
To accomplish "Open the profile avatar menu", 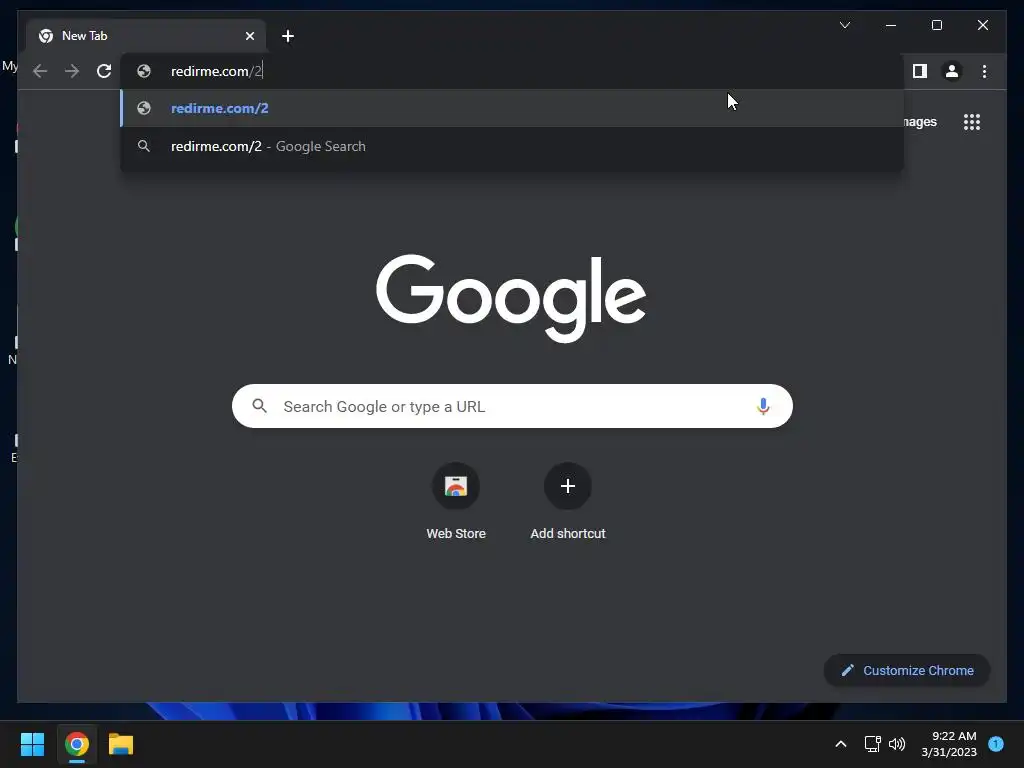I will coord(952,71).
